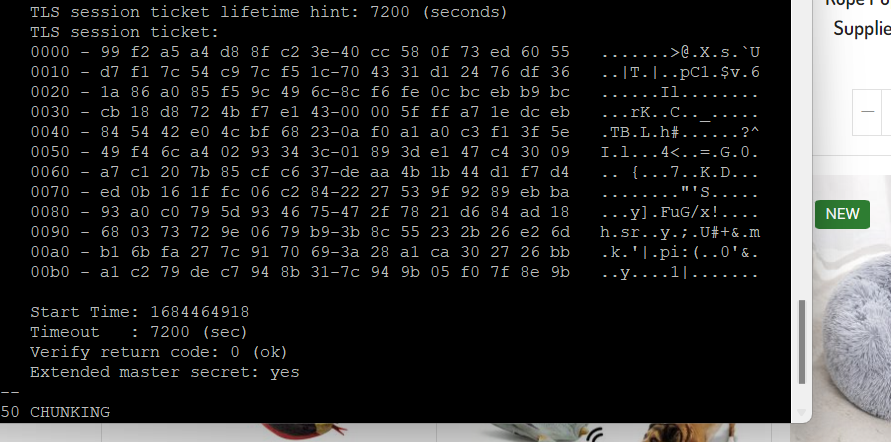This screenshot has width=891, height=442.
Task: Click the 'Start Time: 1684464918' line
Action: coord(139,312)
